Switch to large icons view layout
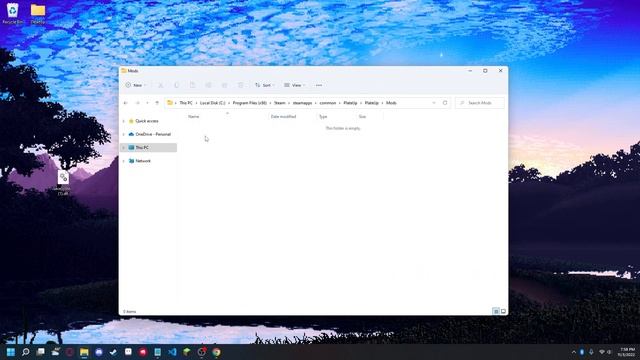640x360 pixels. pyautogui.click(x=503, y=311)
